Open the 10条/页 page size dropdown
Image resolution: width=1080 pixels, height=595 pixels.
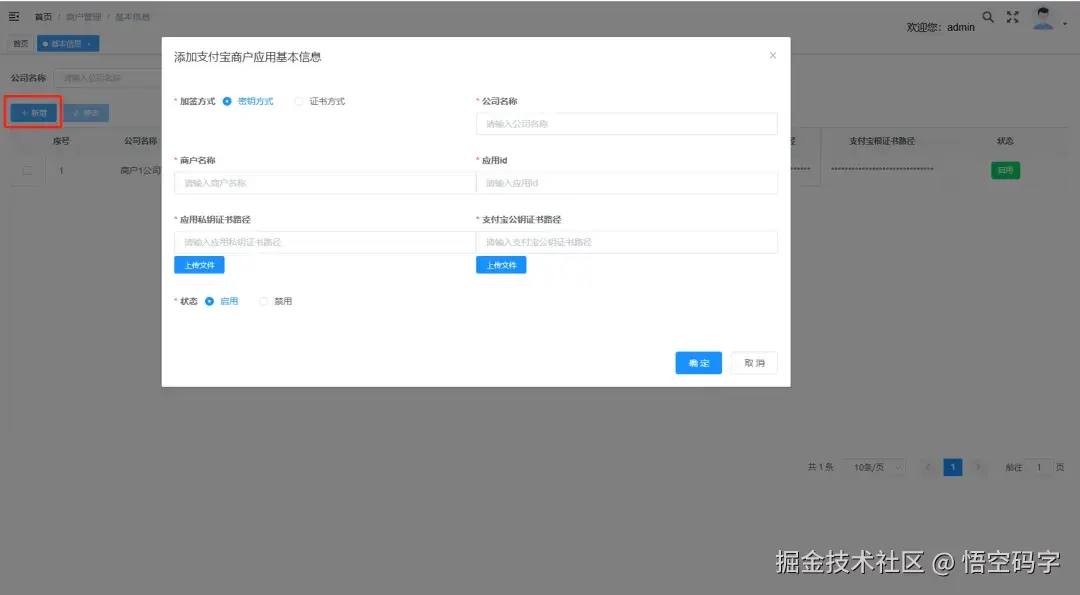pos(876,467)
